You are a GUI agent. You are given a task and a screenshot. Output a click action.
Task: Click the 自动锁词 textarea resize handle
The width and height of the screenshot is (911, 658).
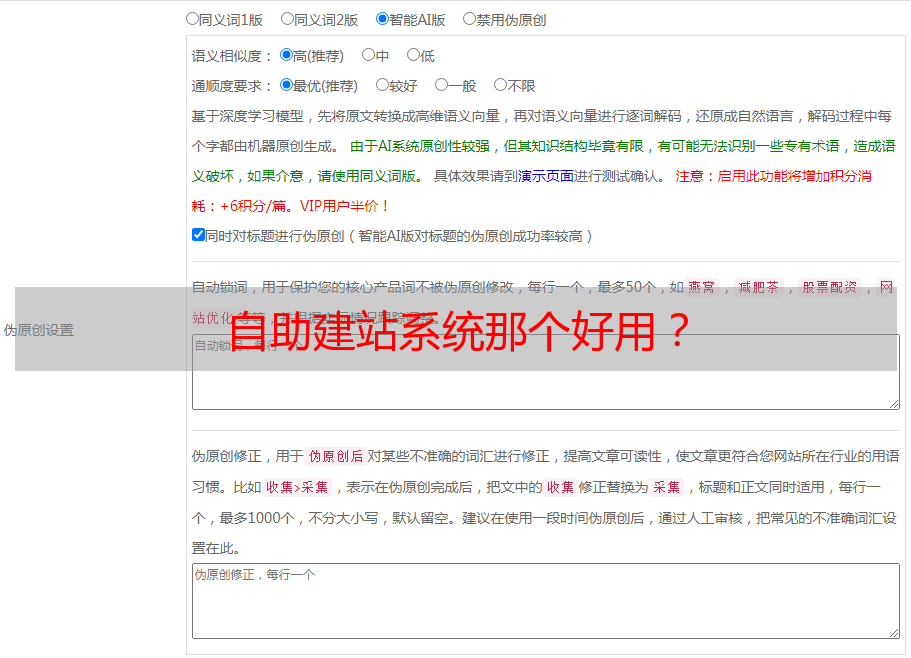[x=893, y=403]
